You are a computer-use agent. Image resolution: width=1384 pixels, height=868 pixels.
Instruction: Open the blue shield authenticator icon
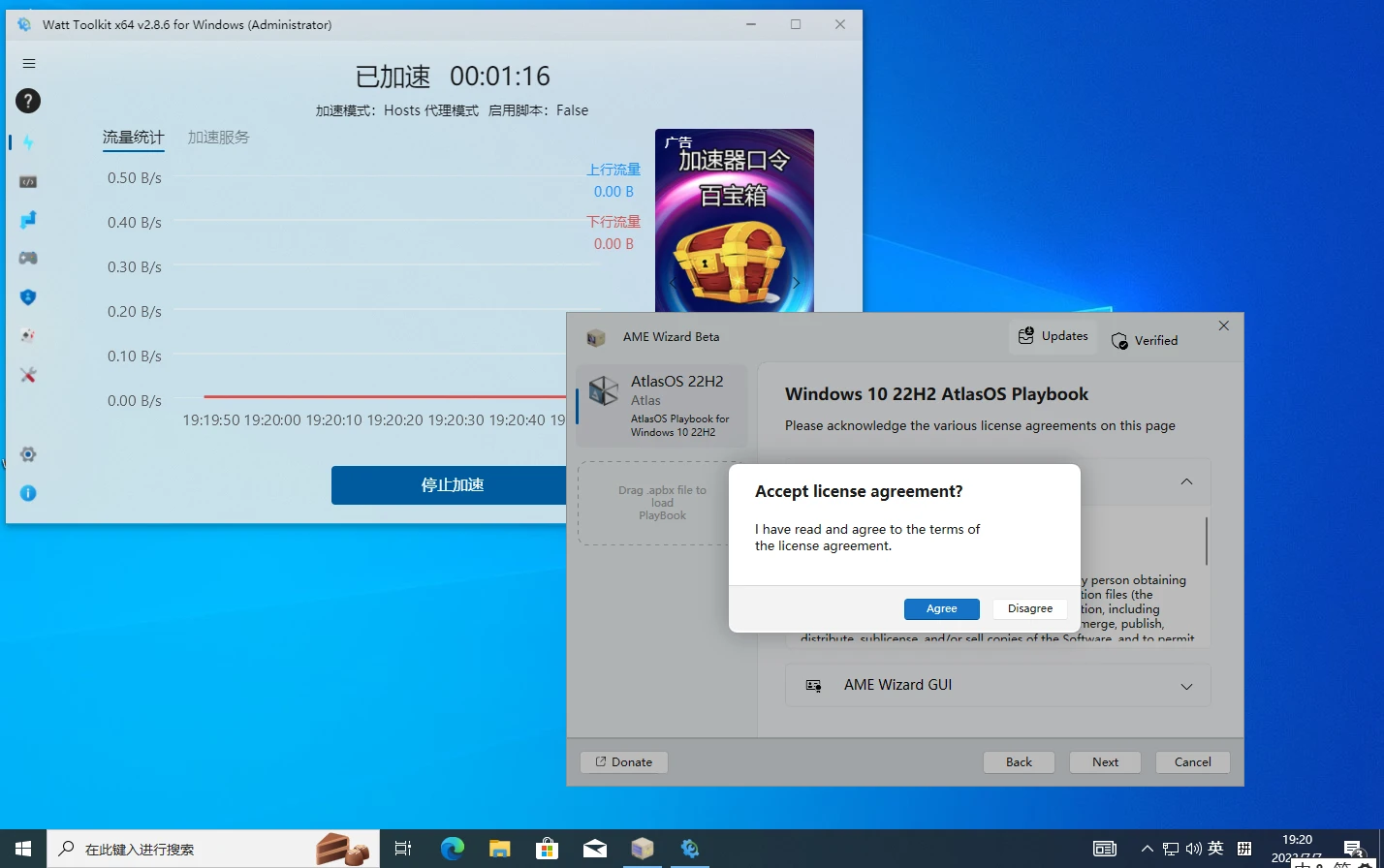coord(28,296)
